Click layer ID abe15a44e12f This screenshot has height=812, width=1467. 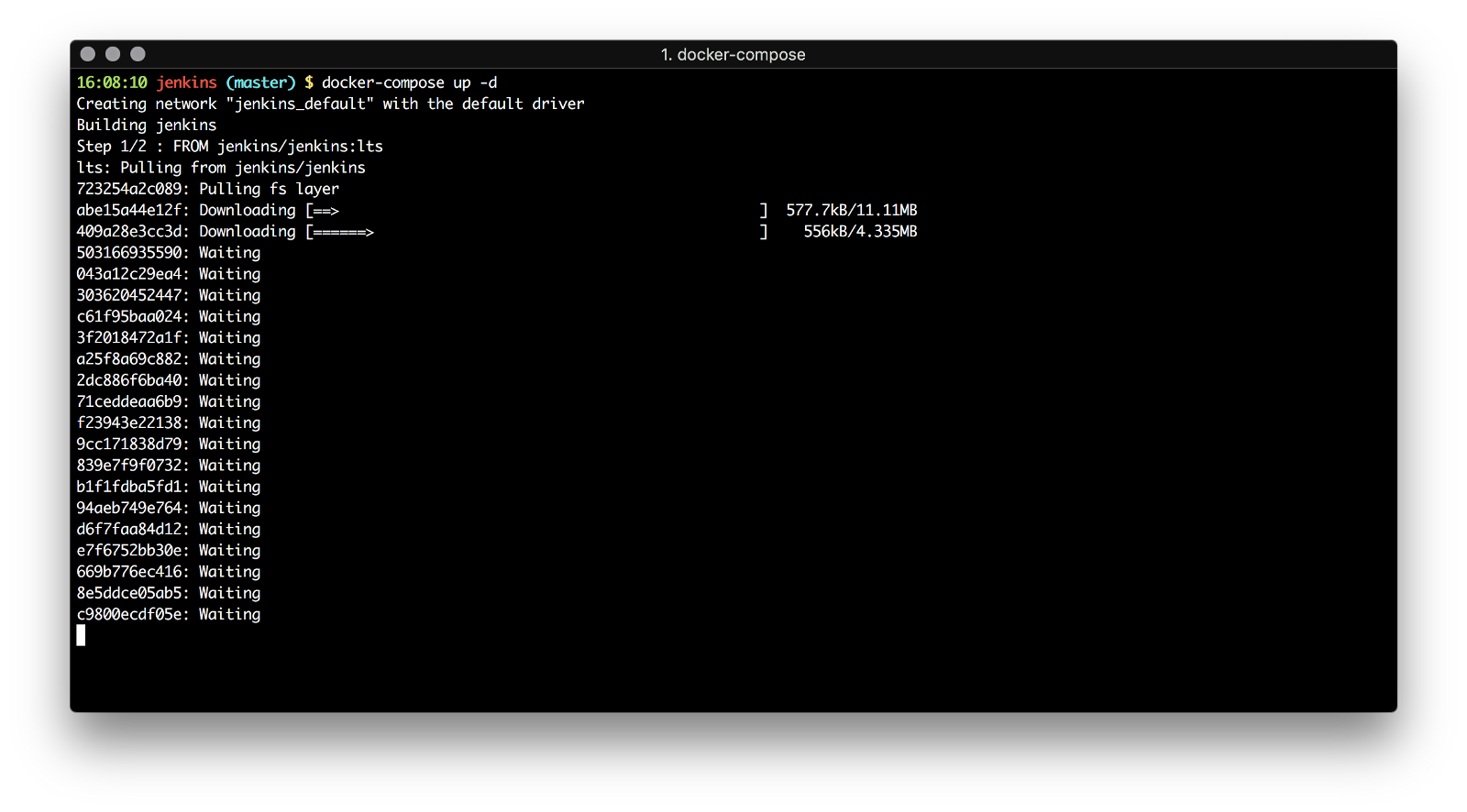point(129,210)
